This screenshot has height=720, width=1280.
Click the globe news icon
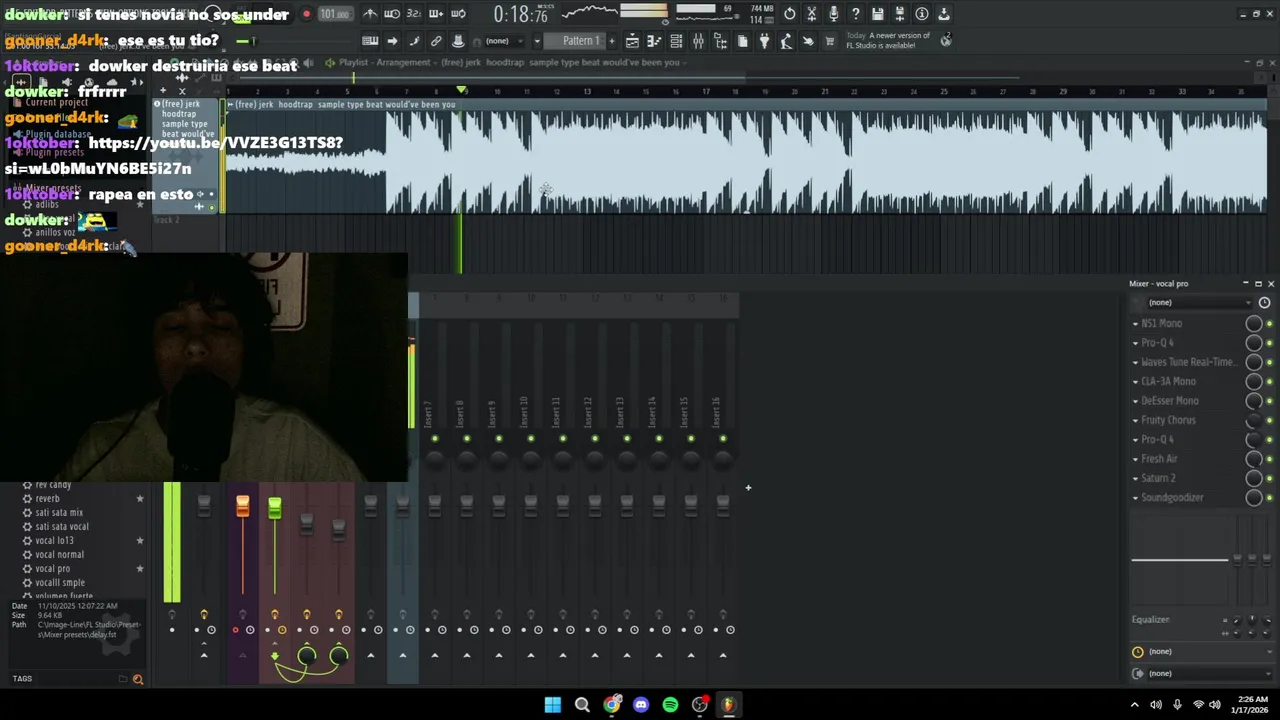click(x=945, y=40)
